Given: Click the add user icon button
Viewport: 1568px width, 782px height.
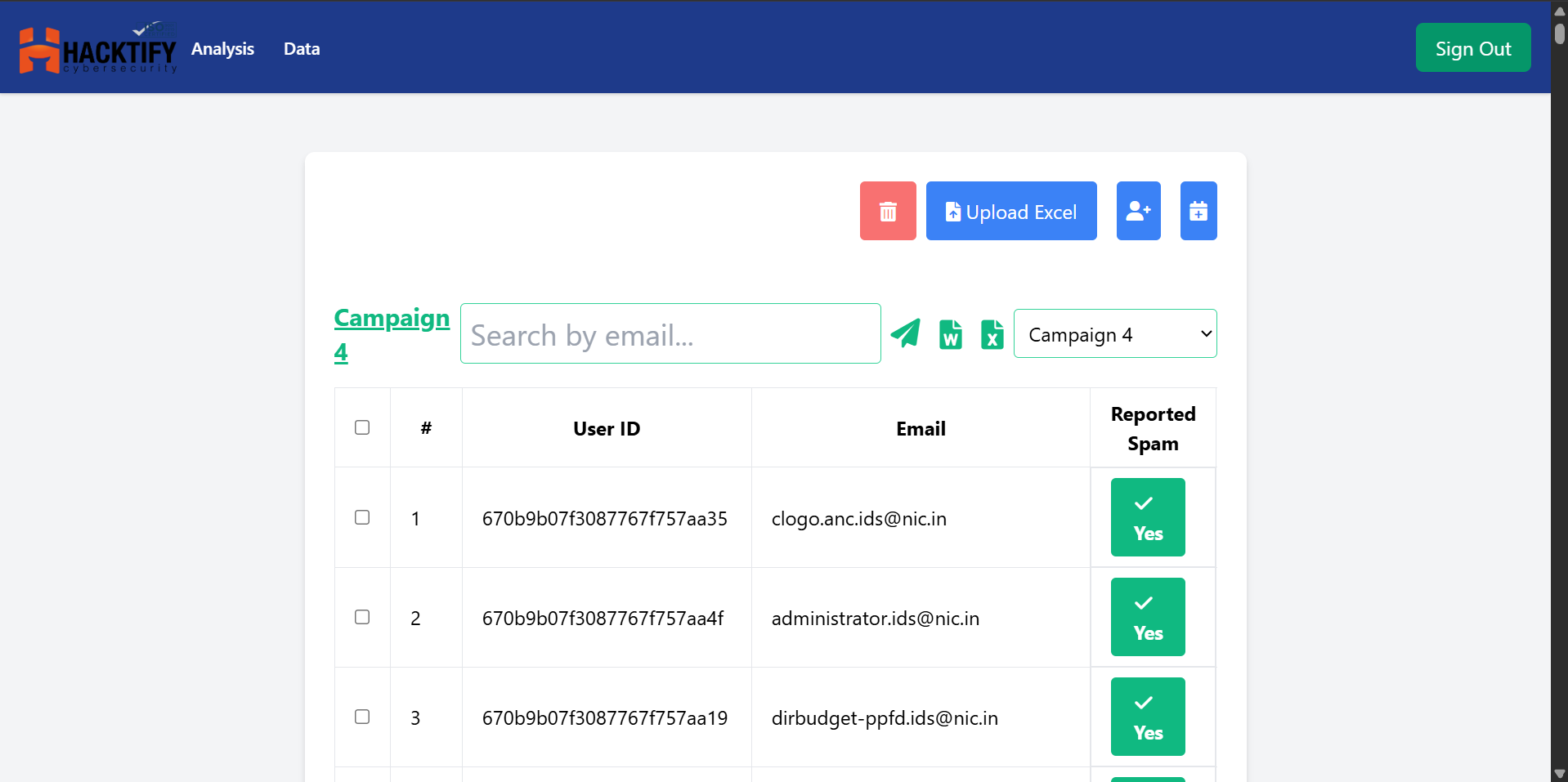Looking at the screenshot, I should point(1139,211).
